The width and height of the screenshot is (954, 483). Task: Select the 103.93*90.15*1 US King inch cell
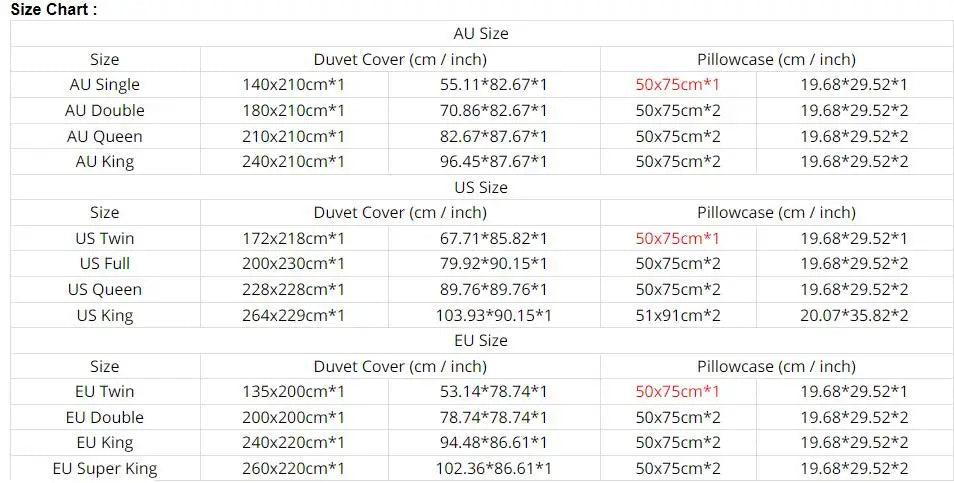point(493,316)
